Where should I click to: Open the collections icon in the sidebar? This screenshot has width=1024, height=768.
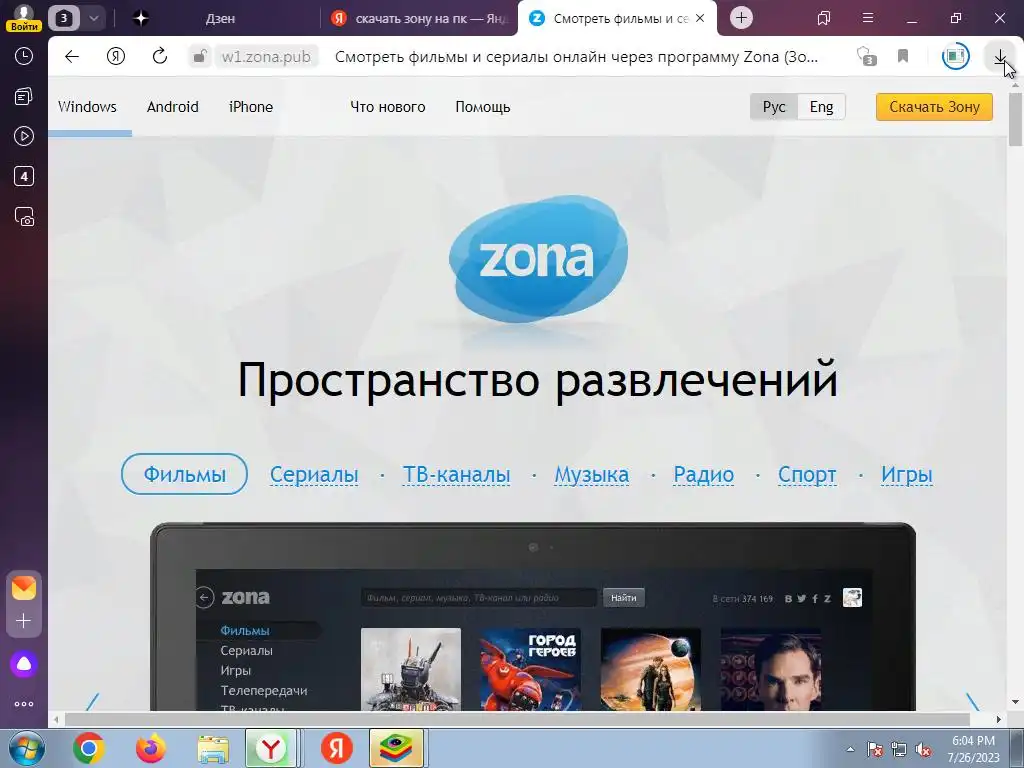[24, 97]
